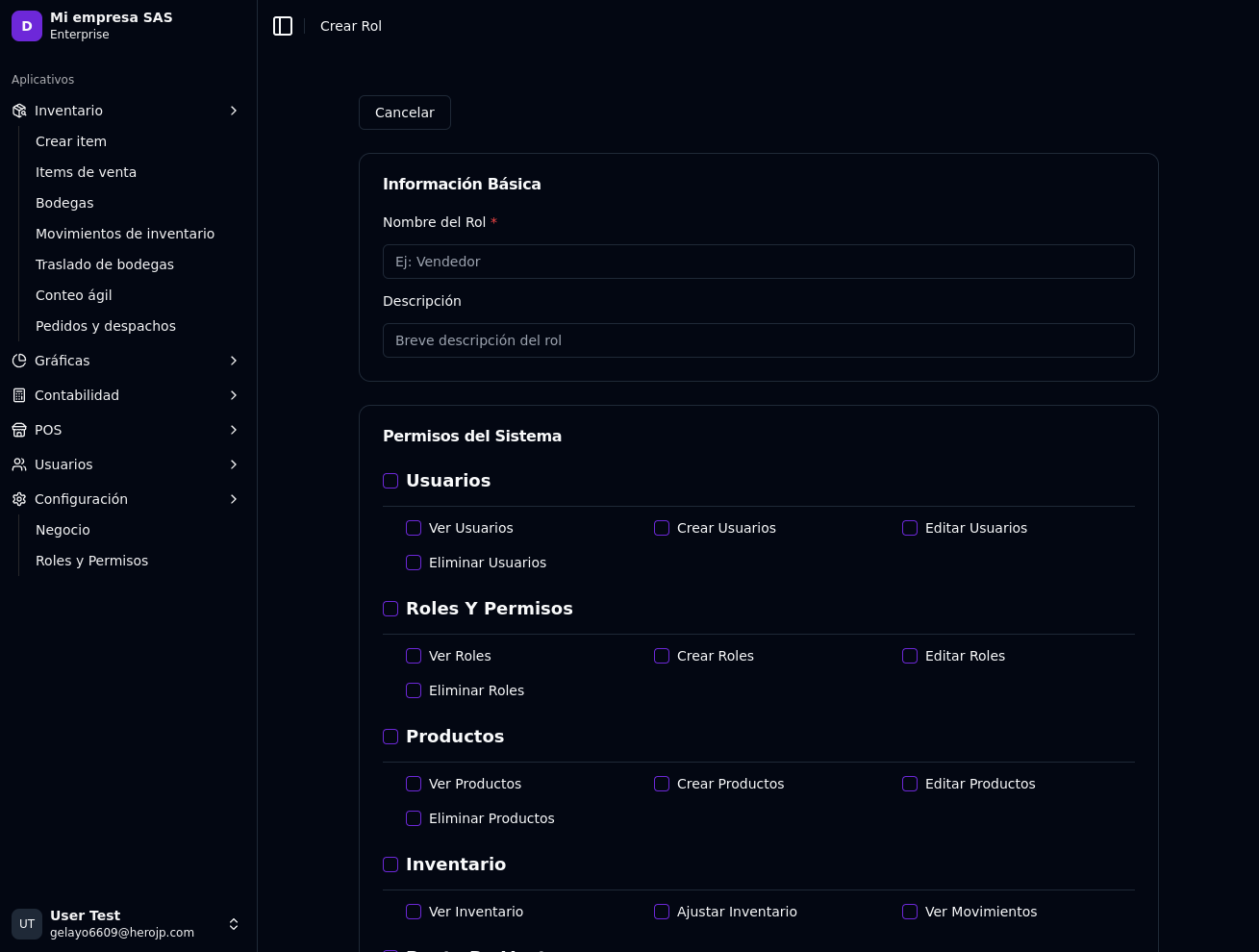Focus the Nombre del Rol field
Image resolution: width=1259 pixels, height=952 pixels.
click(759, 262)
